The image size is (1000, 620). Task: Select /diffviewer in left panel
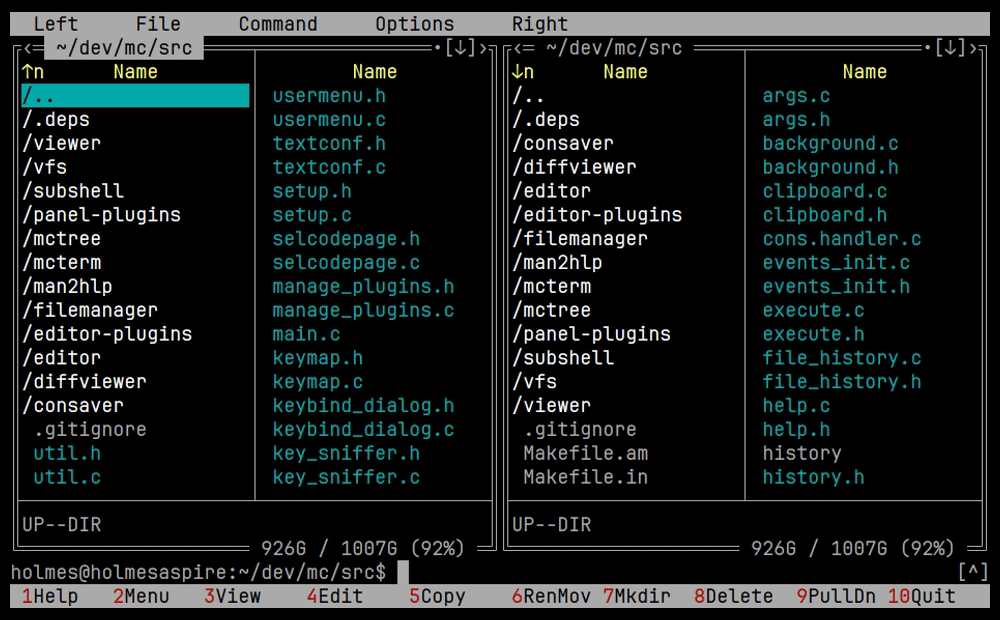click(84, 381)
